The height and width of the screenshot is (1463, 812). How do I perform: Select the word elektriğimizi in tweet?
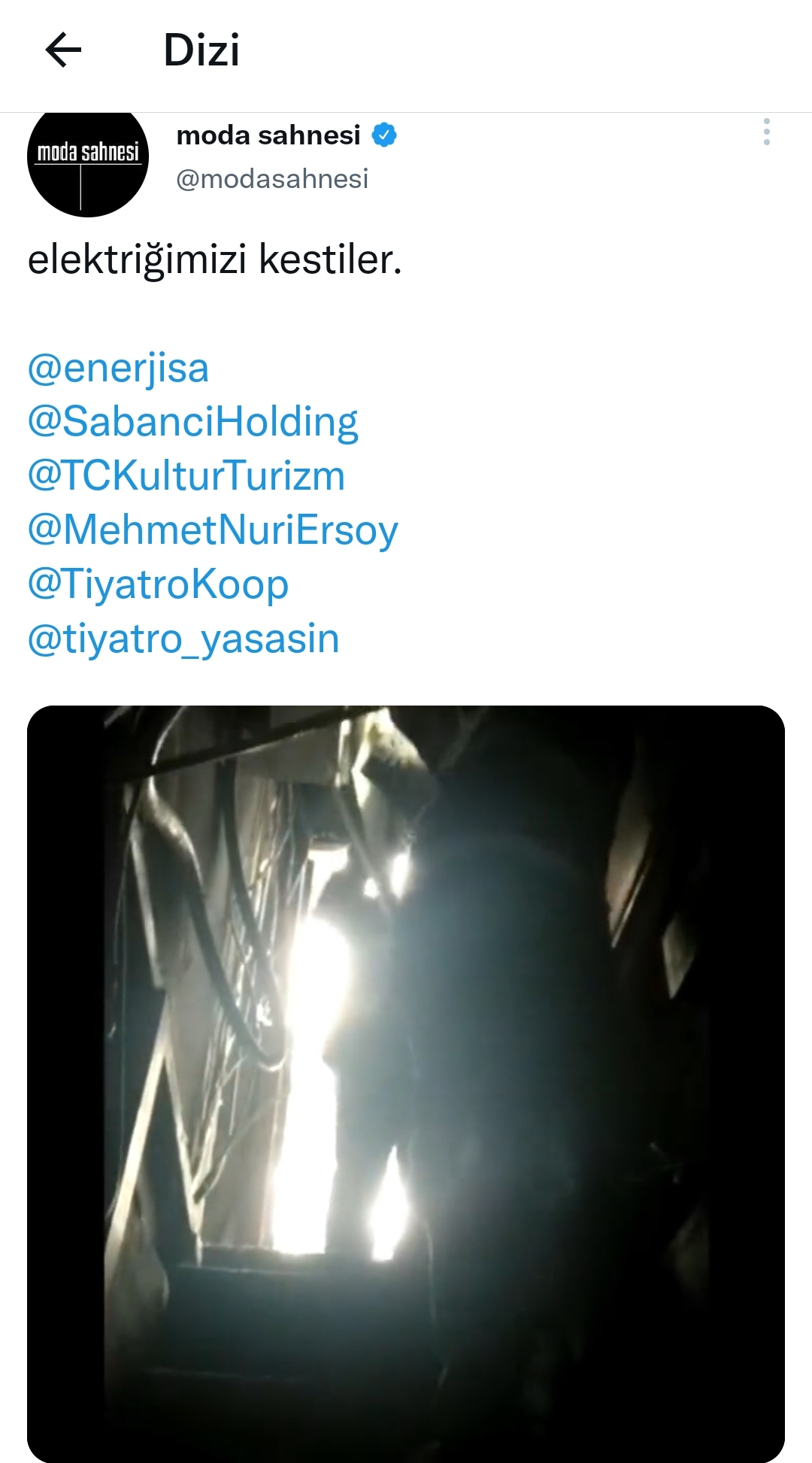pyautogui.click(x=138, y=260)
